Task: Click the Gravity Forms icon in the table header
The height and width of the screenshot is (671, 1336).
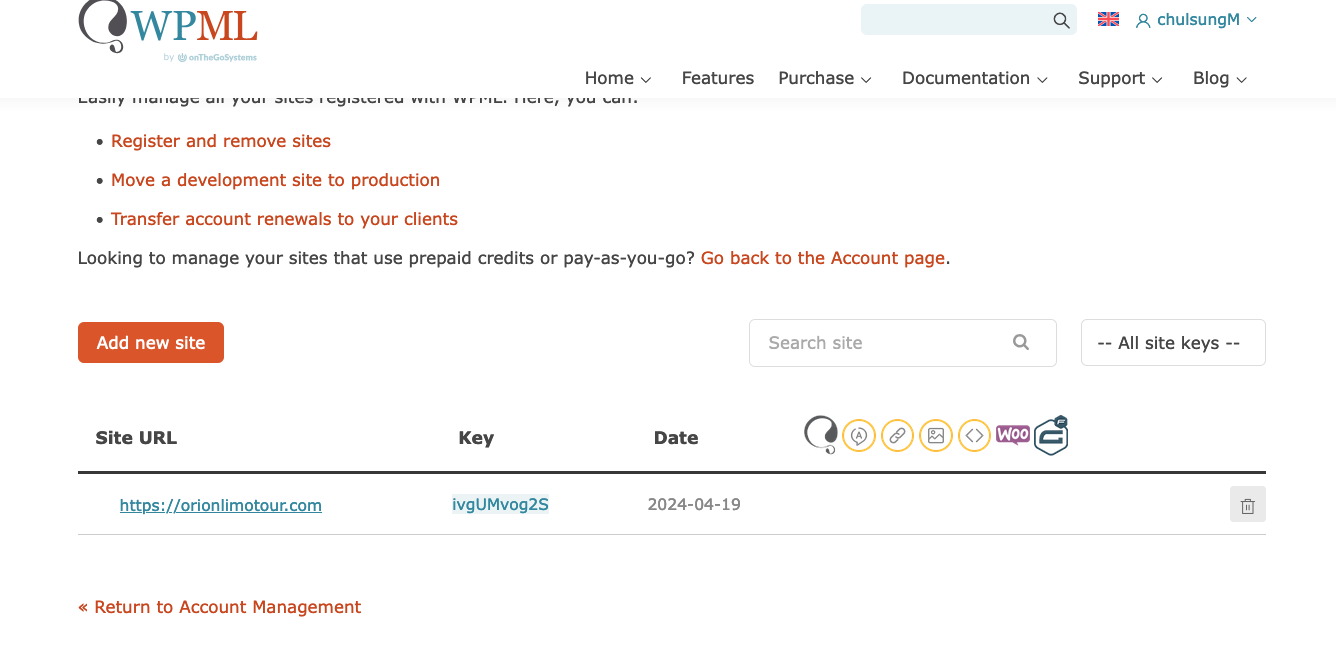Action: pos(1051,436)
